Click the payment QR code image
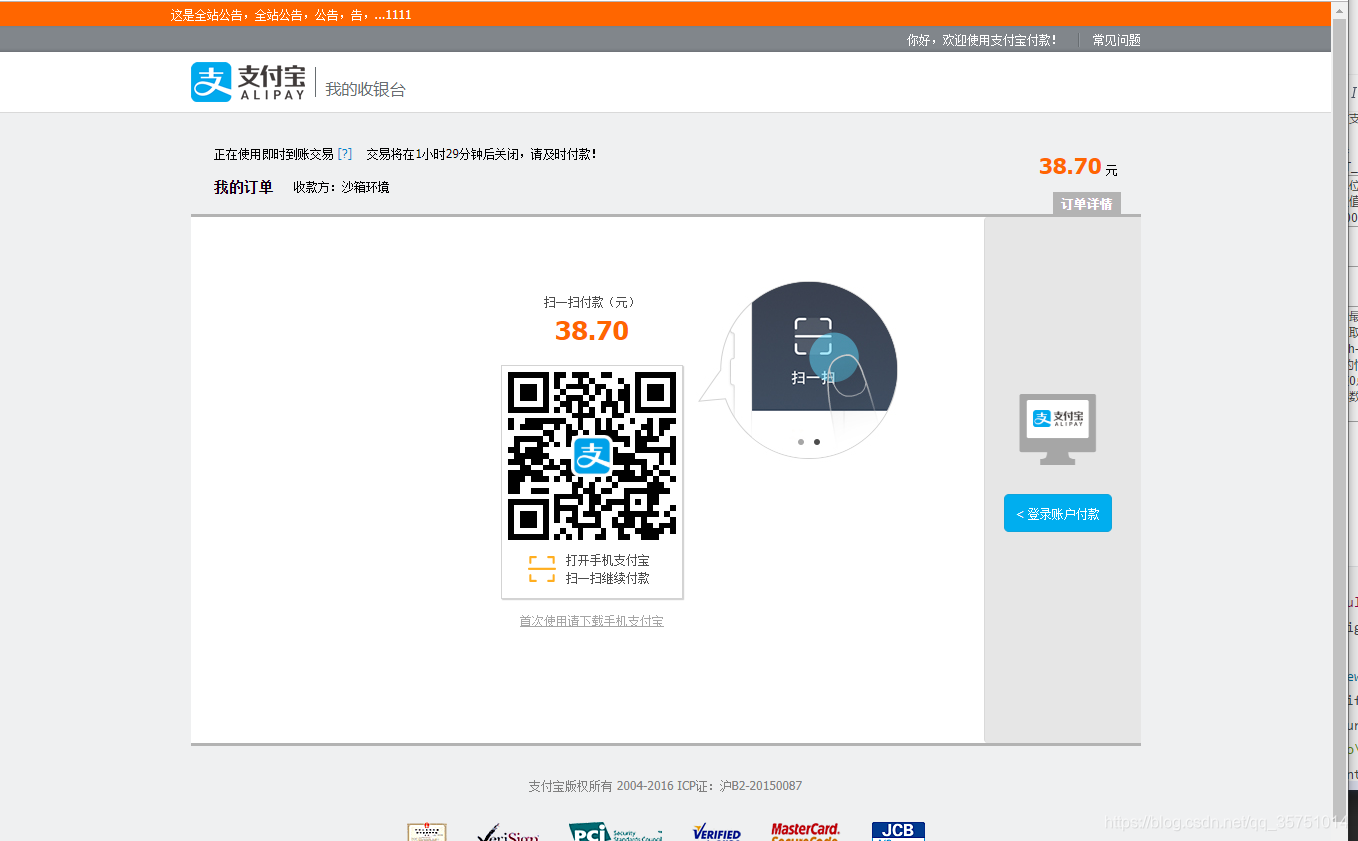1358x841 pixels. click(592, 456)
